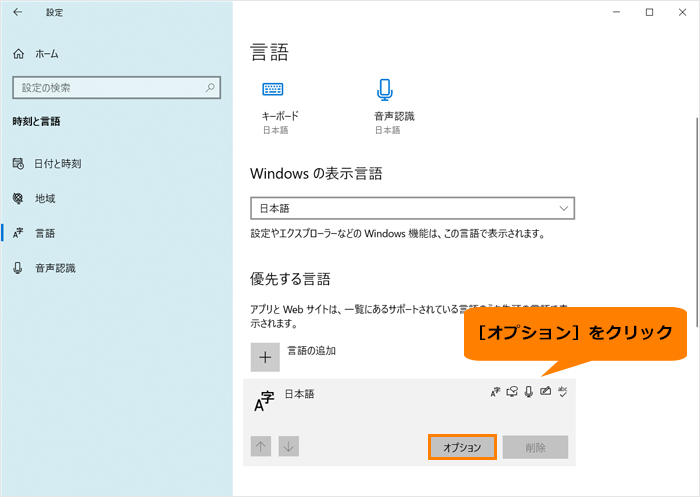Click the 削除 button
Viewport: 700px width, 497px height.
(535, 447)
